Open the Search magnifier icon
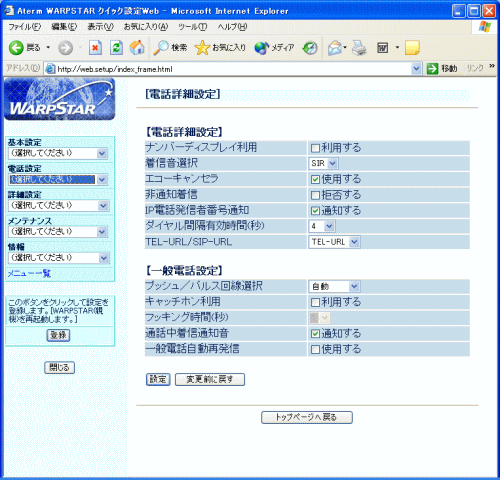This screenshot has width=500, height=480. coord(161,48)
